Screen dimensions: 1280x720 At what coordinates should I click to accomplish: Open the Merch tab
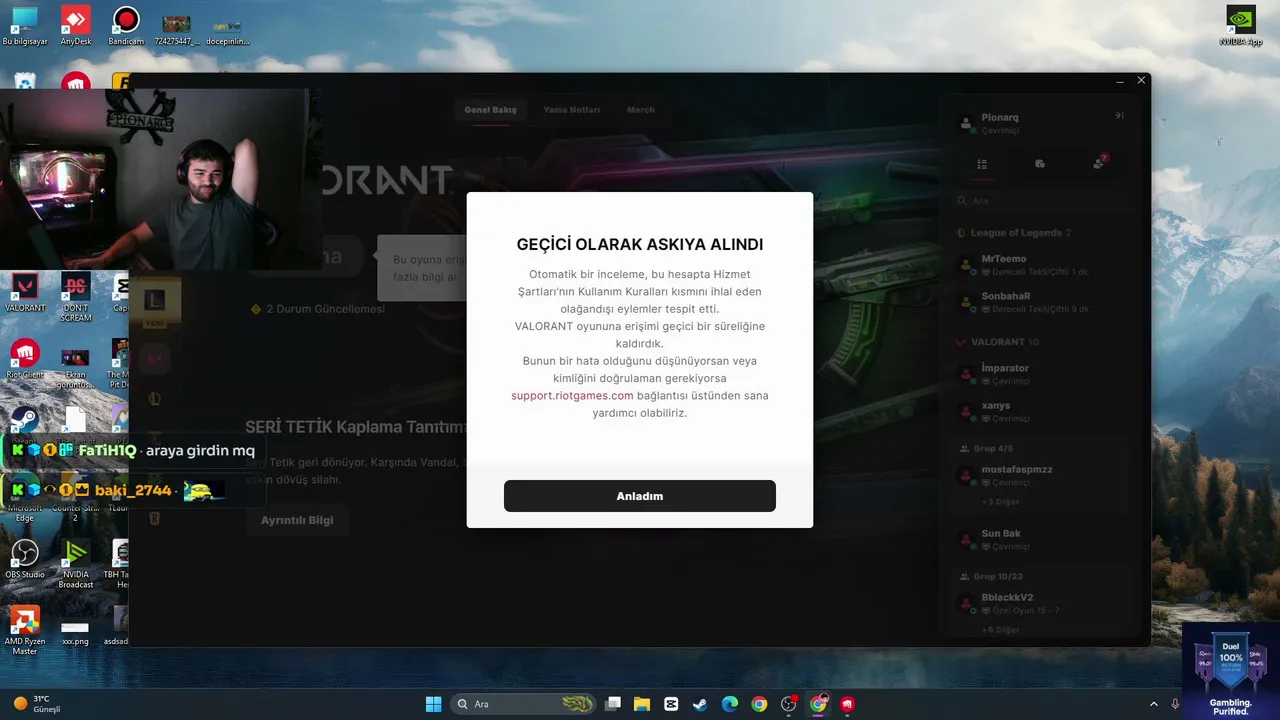(x=641, y=110)
